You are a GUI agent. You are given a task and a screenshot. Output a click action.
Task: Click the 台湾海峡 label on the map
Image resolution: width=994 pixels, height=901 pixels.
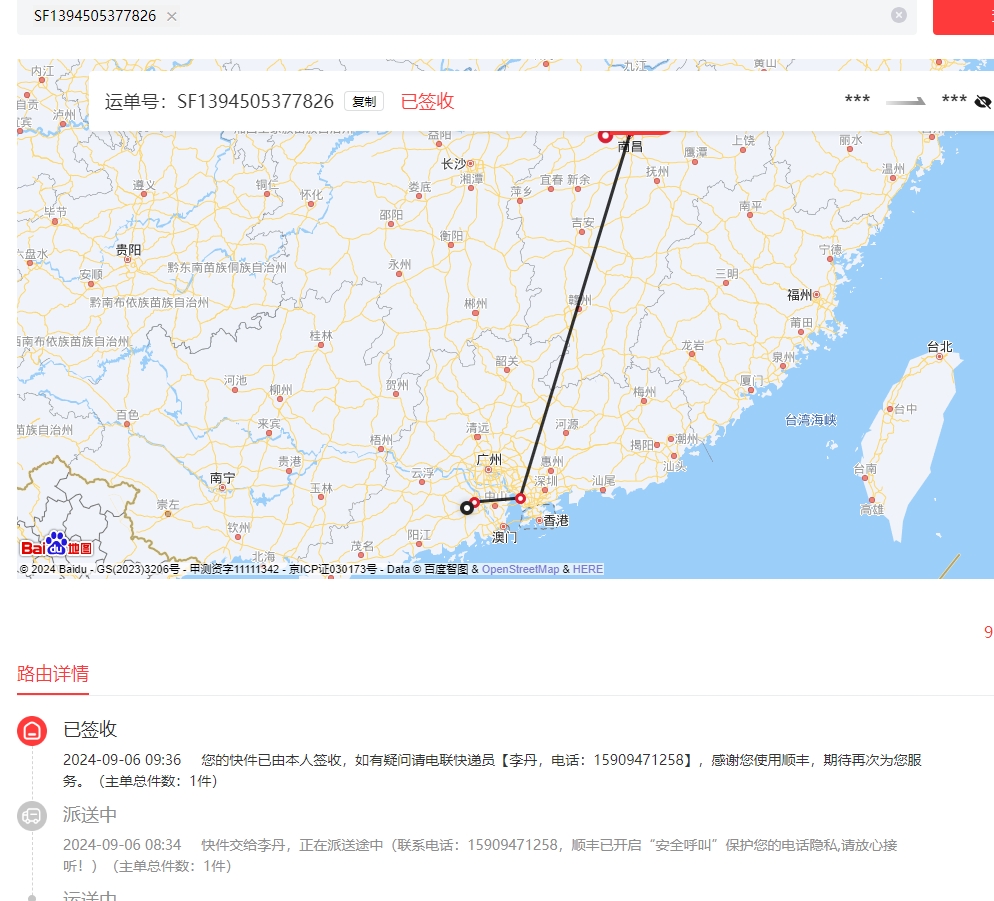click(x=811, y=420)
